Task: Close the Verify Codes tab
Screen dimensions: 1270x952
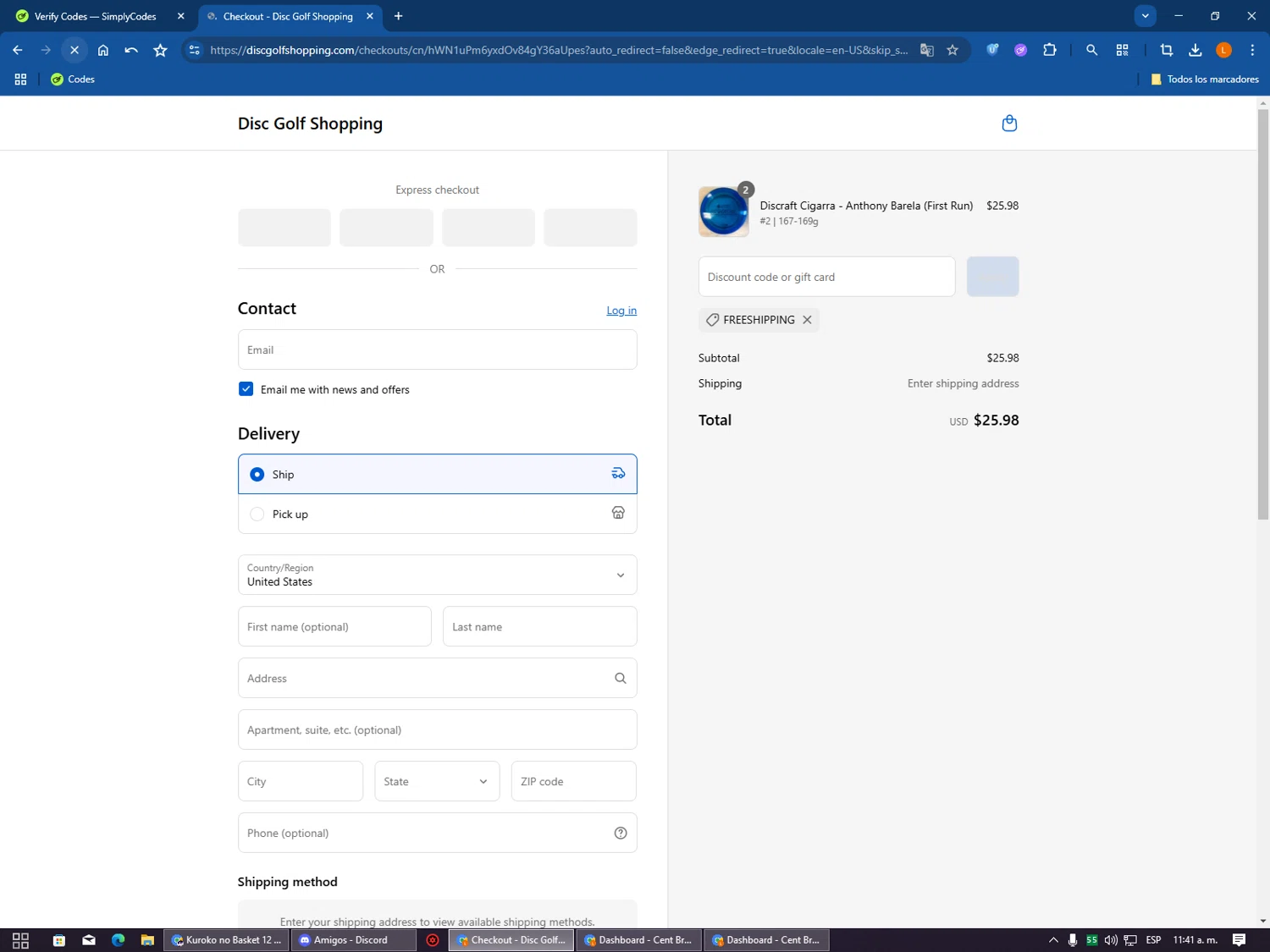Action: tap(180, 16)
